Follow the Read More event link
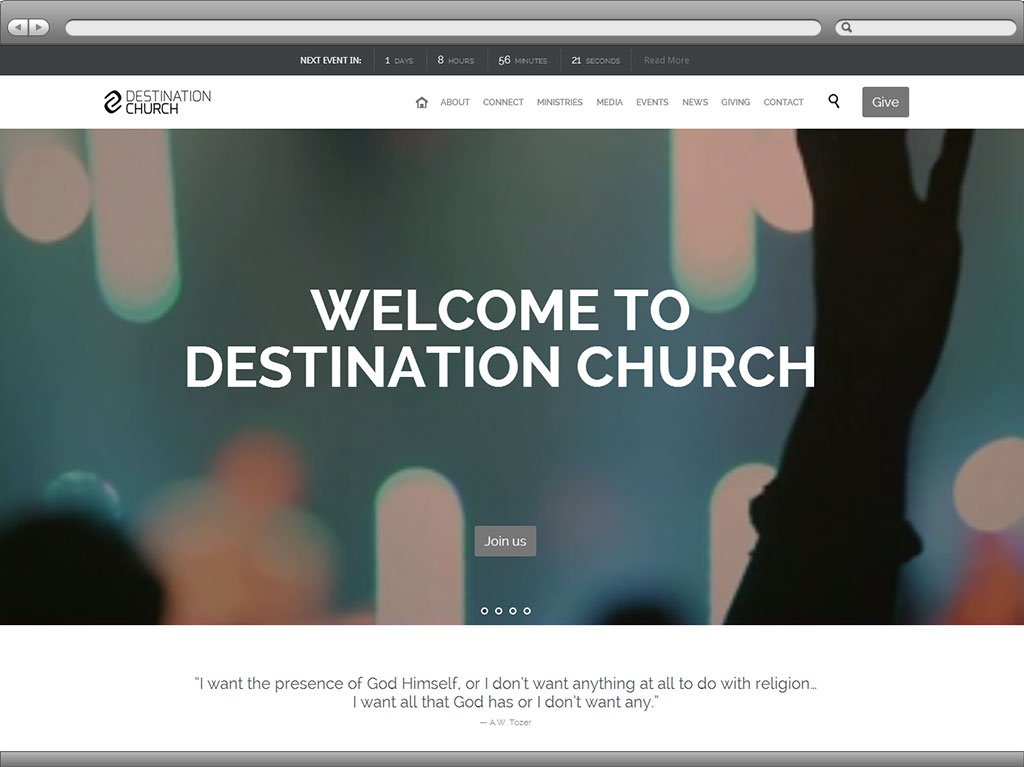 pyautogui.click(x=666, y=60)
